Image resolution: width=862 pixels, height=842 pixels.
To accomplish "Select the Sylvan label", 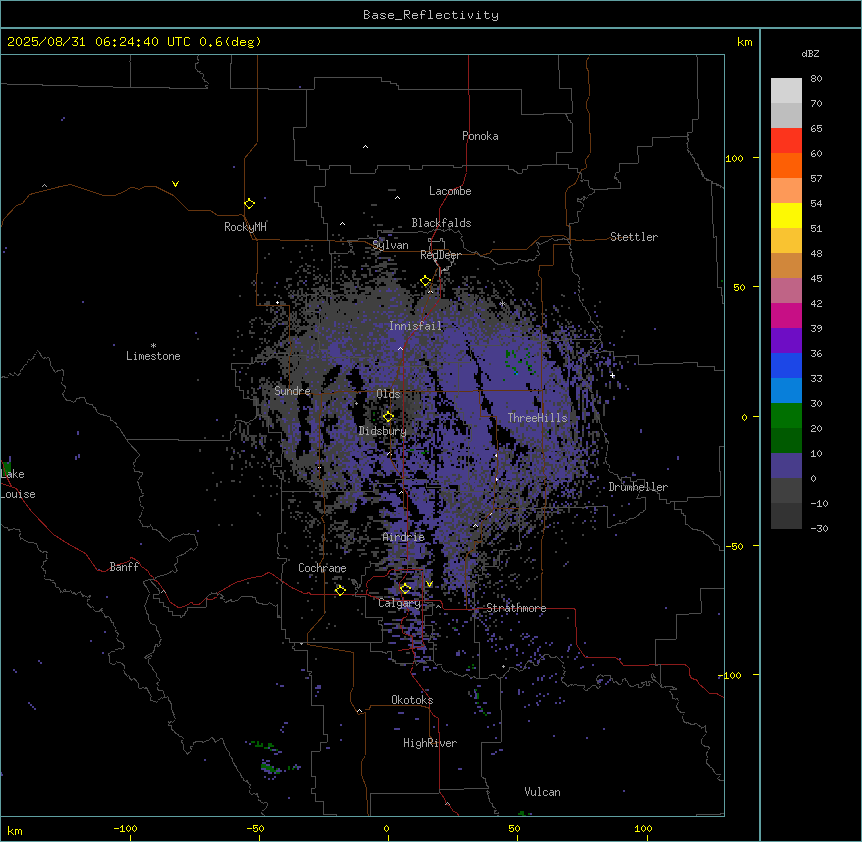I will point(390,245).
